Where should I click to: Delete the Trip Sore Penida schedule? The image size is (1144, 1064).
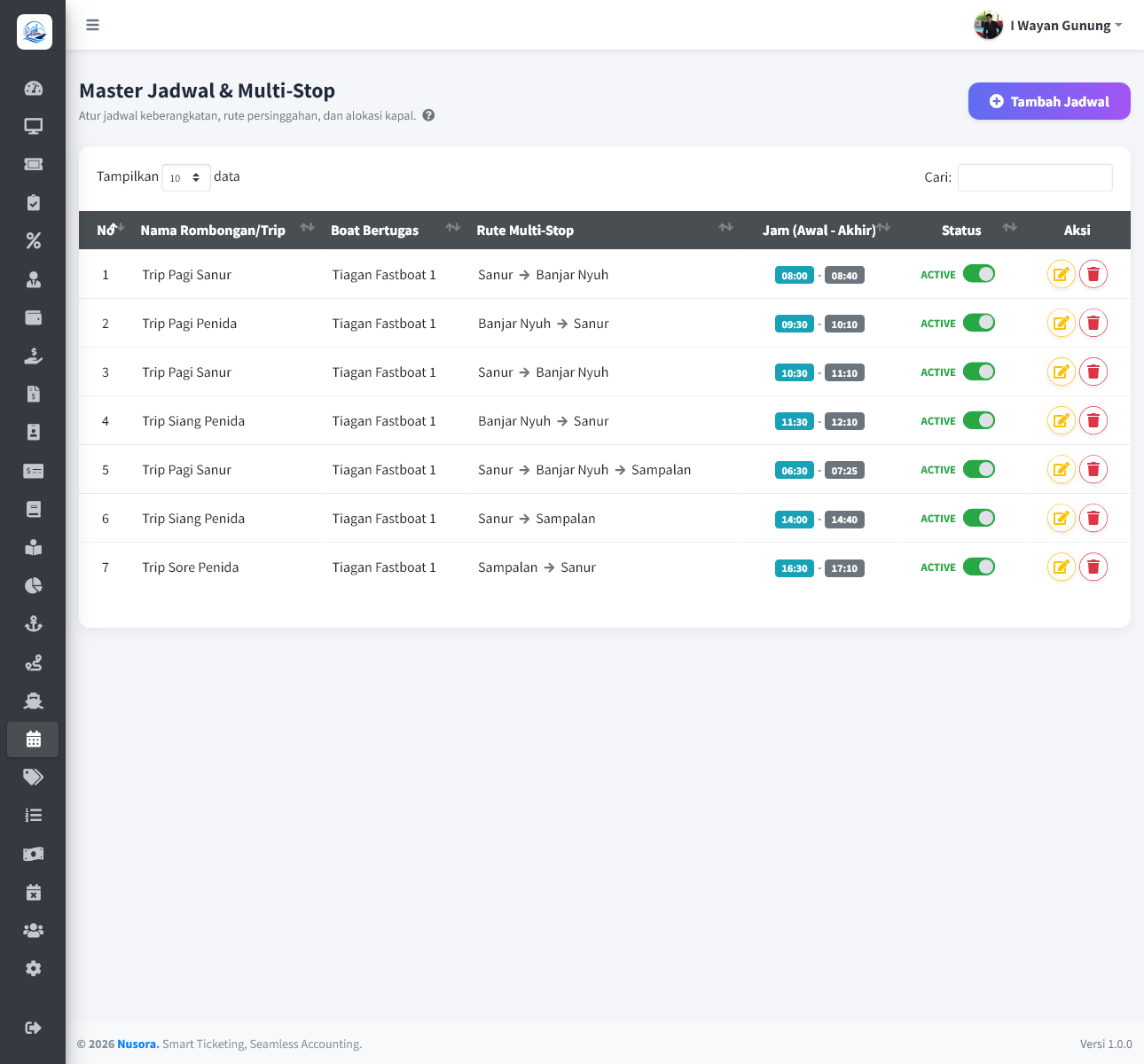(1093, 567)
